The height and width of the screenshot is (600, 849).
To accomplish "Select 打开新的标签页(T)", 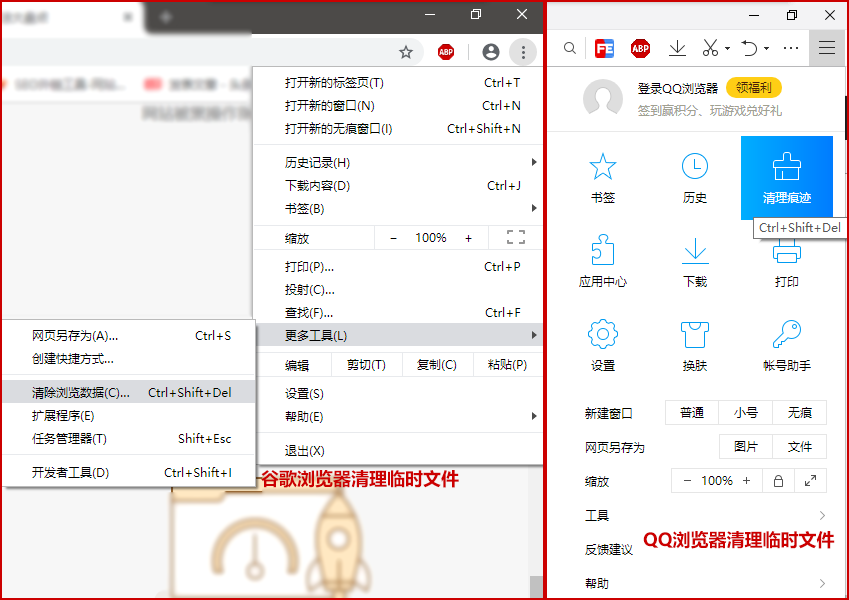I will [x=398, y=83].
